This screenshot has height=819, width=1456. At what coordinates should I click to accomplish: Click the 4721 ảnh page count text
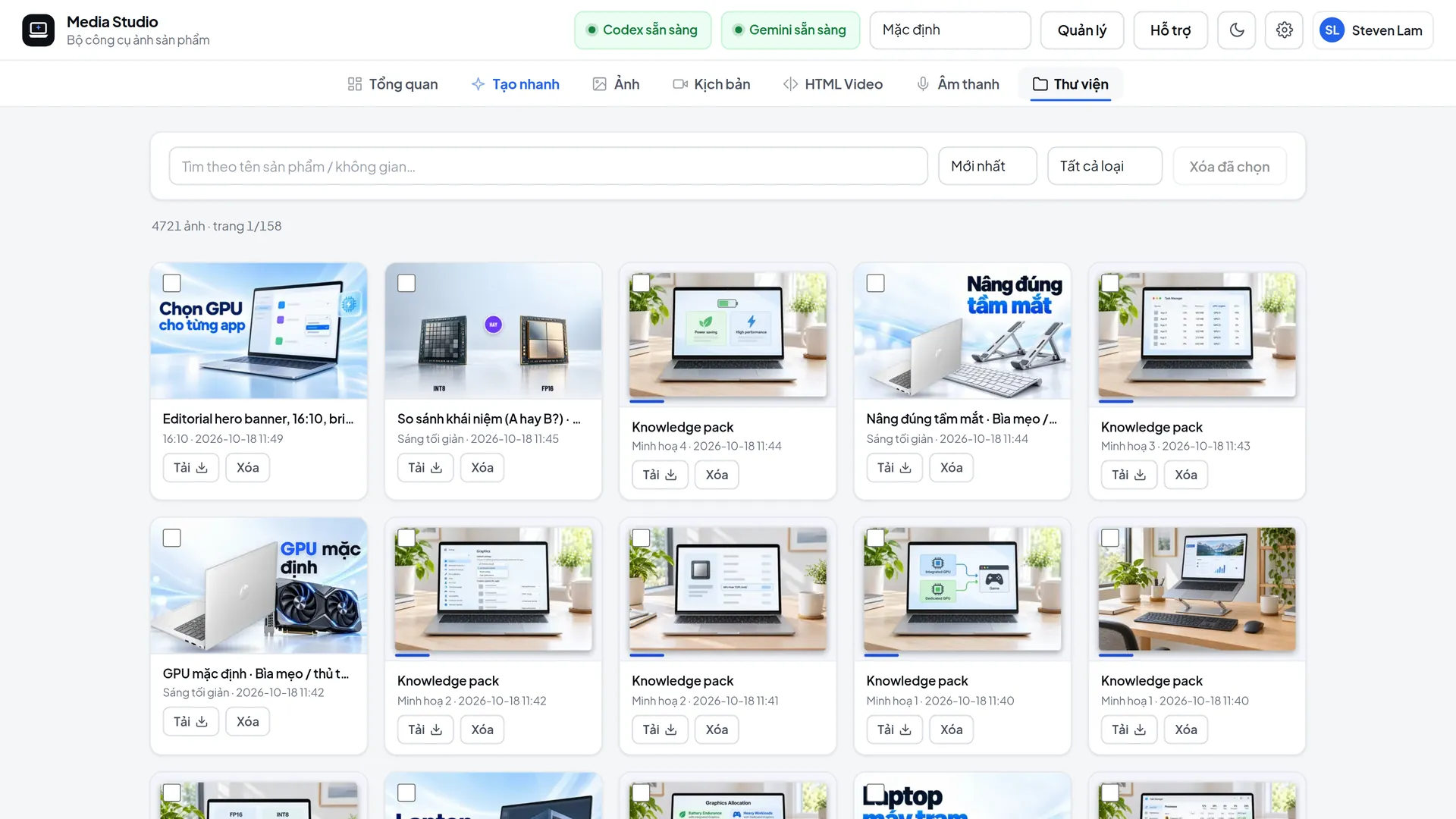[x=216, y=226]
